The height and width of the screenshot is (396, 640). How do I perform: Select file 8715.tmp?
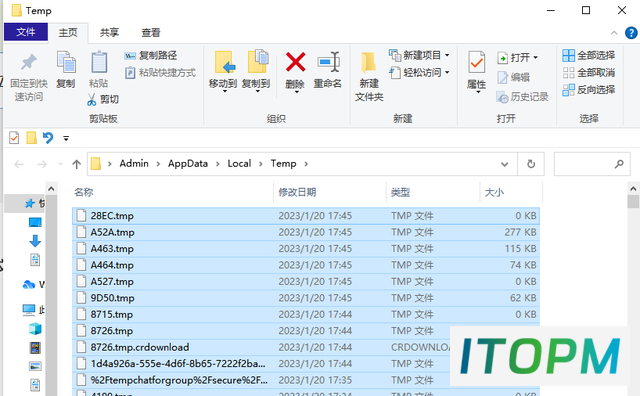pos(306,314)
